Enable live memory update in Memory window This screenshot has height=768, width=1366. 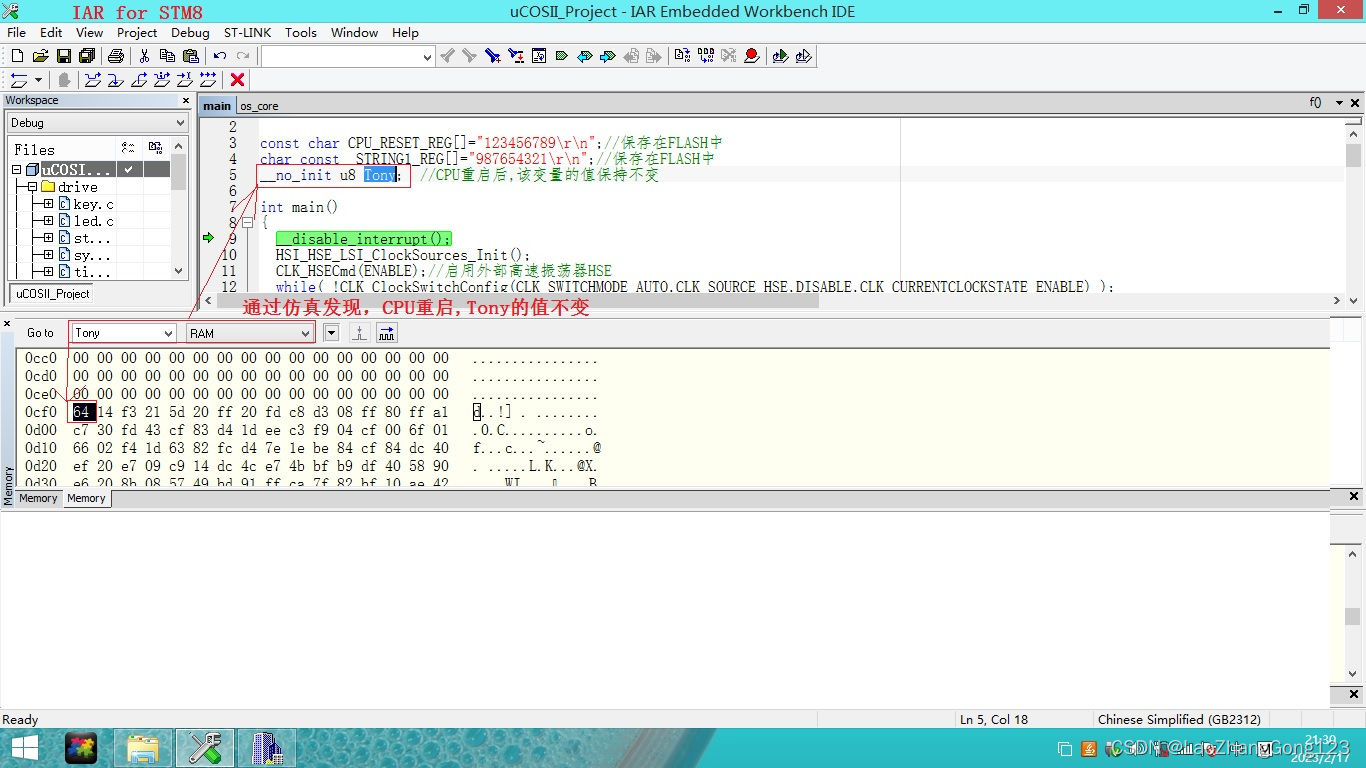pyautogui.click(x=387, y=332)
